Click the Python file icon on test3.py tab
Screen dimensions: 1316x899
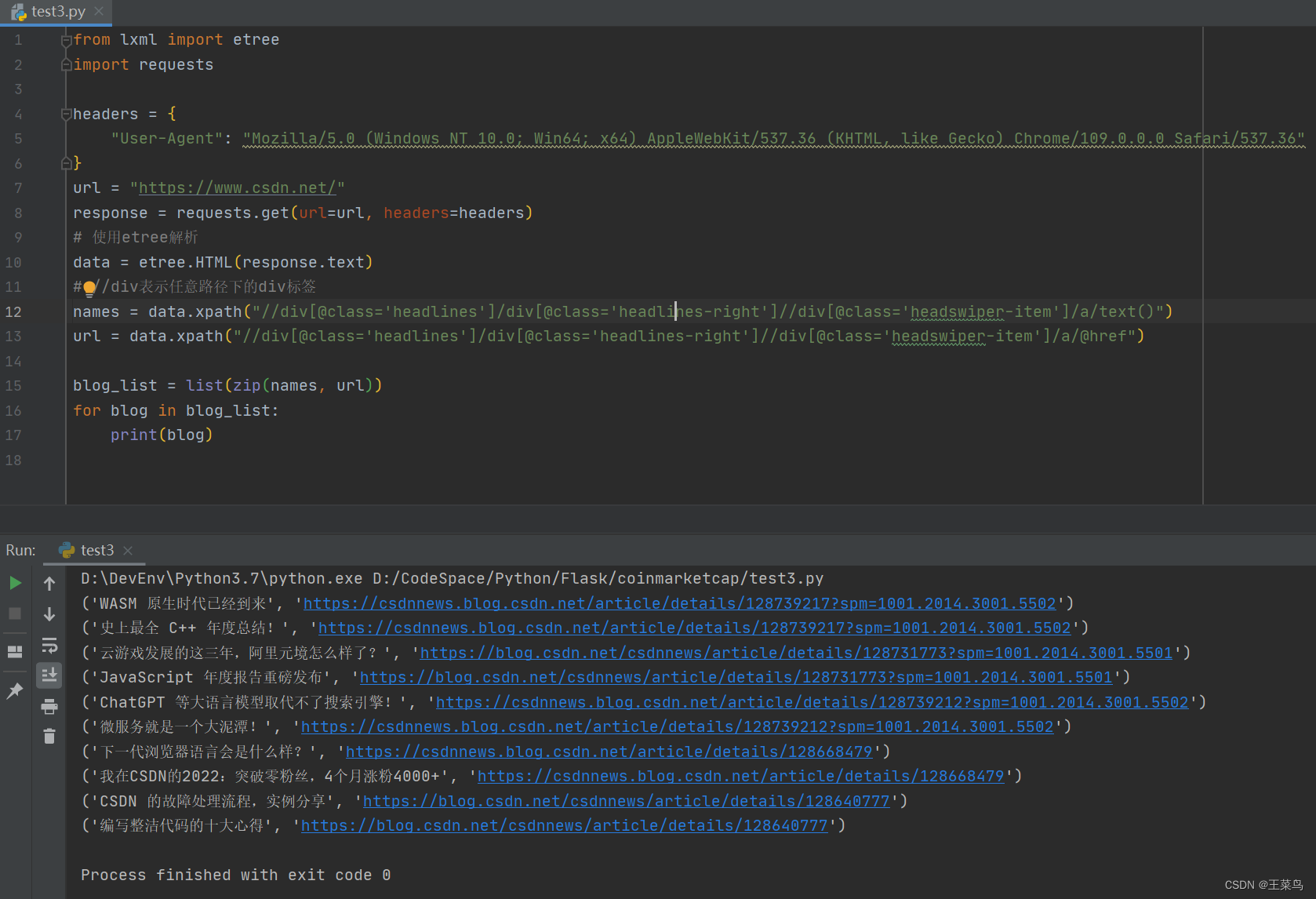tap(19, 12)
